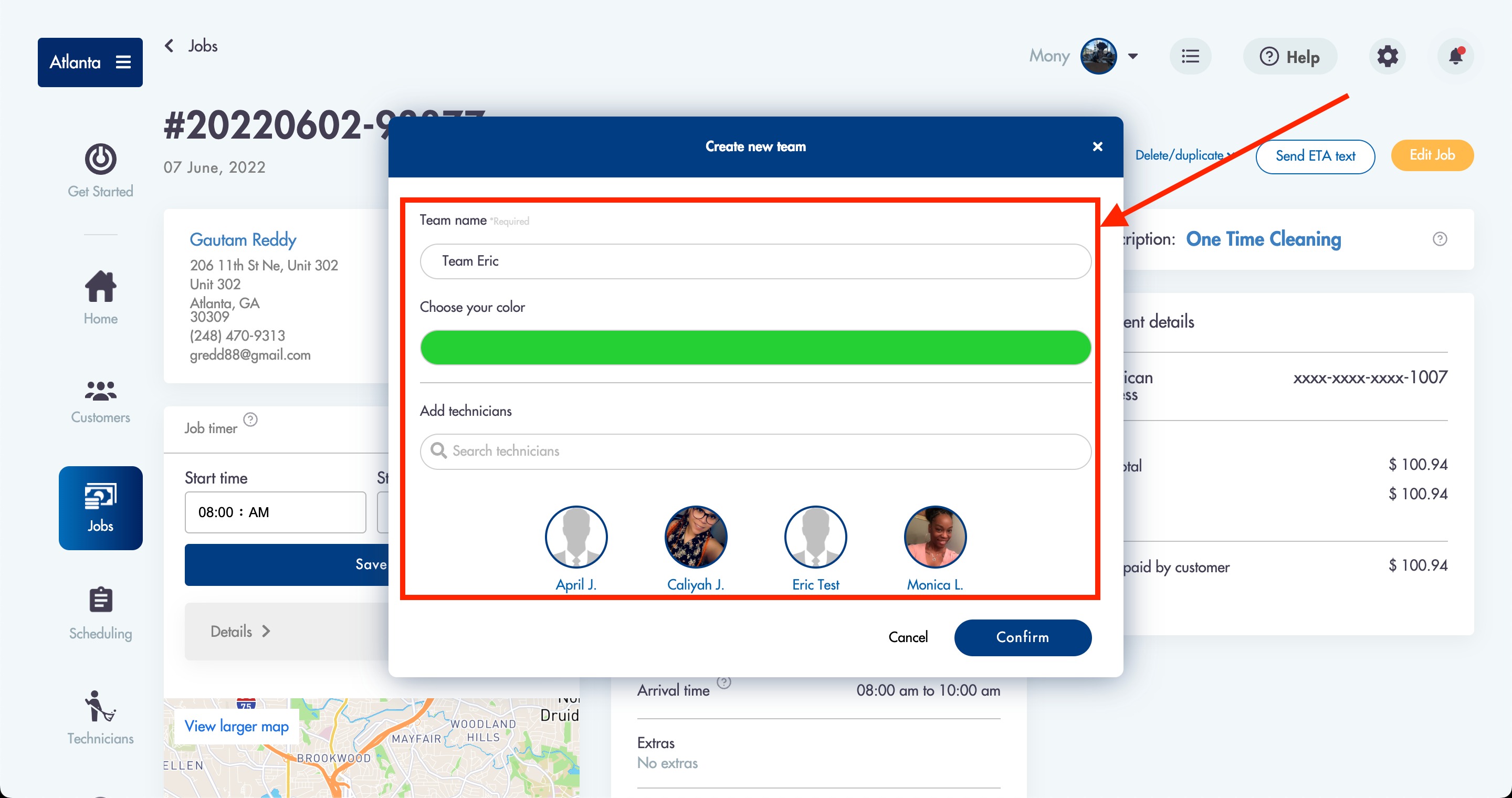This screenshot has width=1512, height=798.
Task: Open Jobs in the sidebar
Action: click(x=100, y=508)
